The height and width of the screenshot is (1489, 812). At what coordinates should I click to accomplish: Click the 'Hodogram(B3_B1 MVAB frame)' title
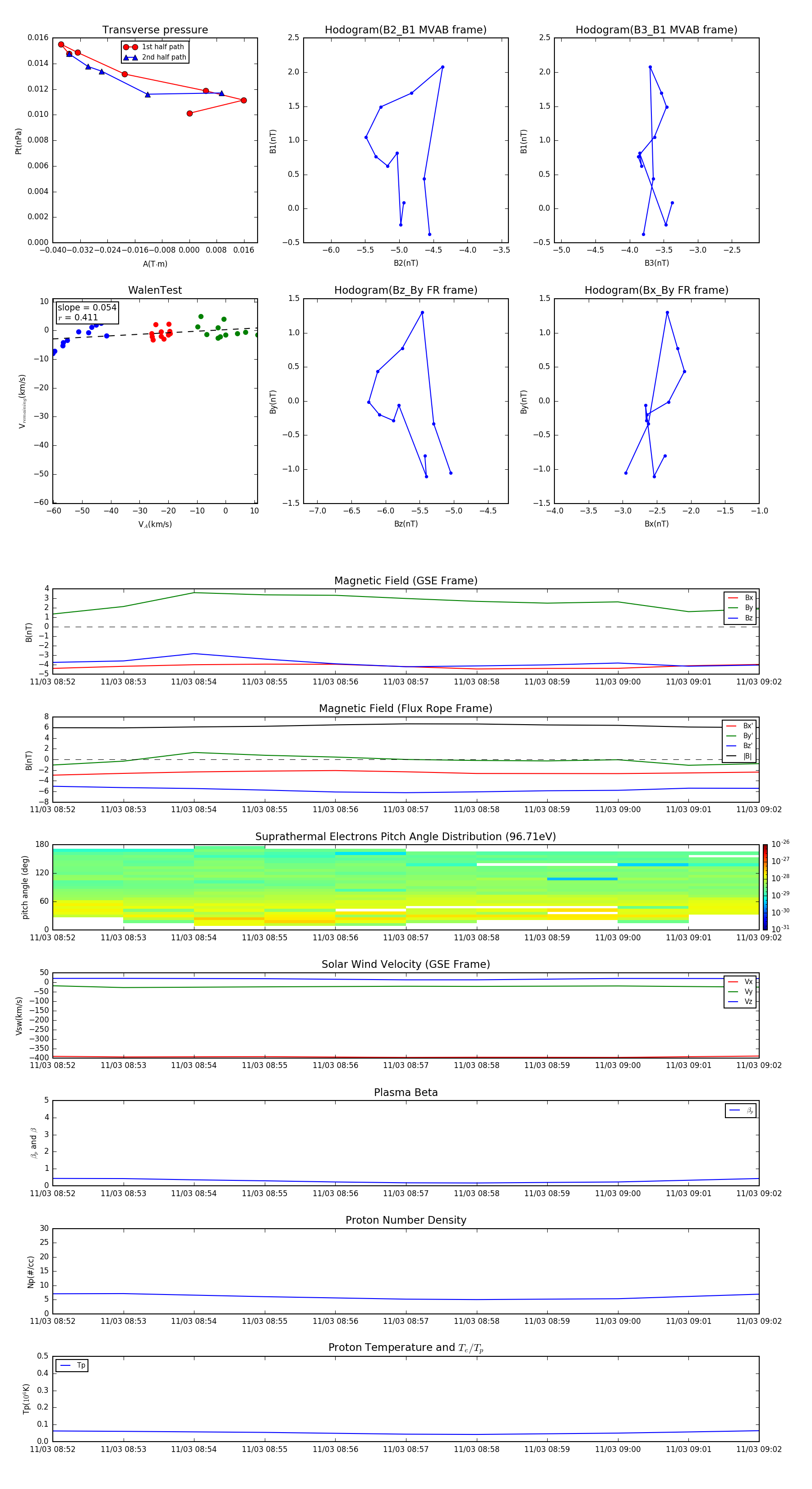(656, 30)
